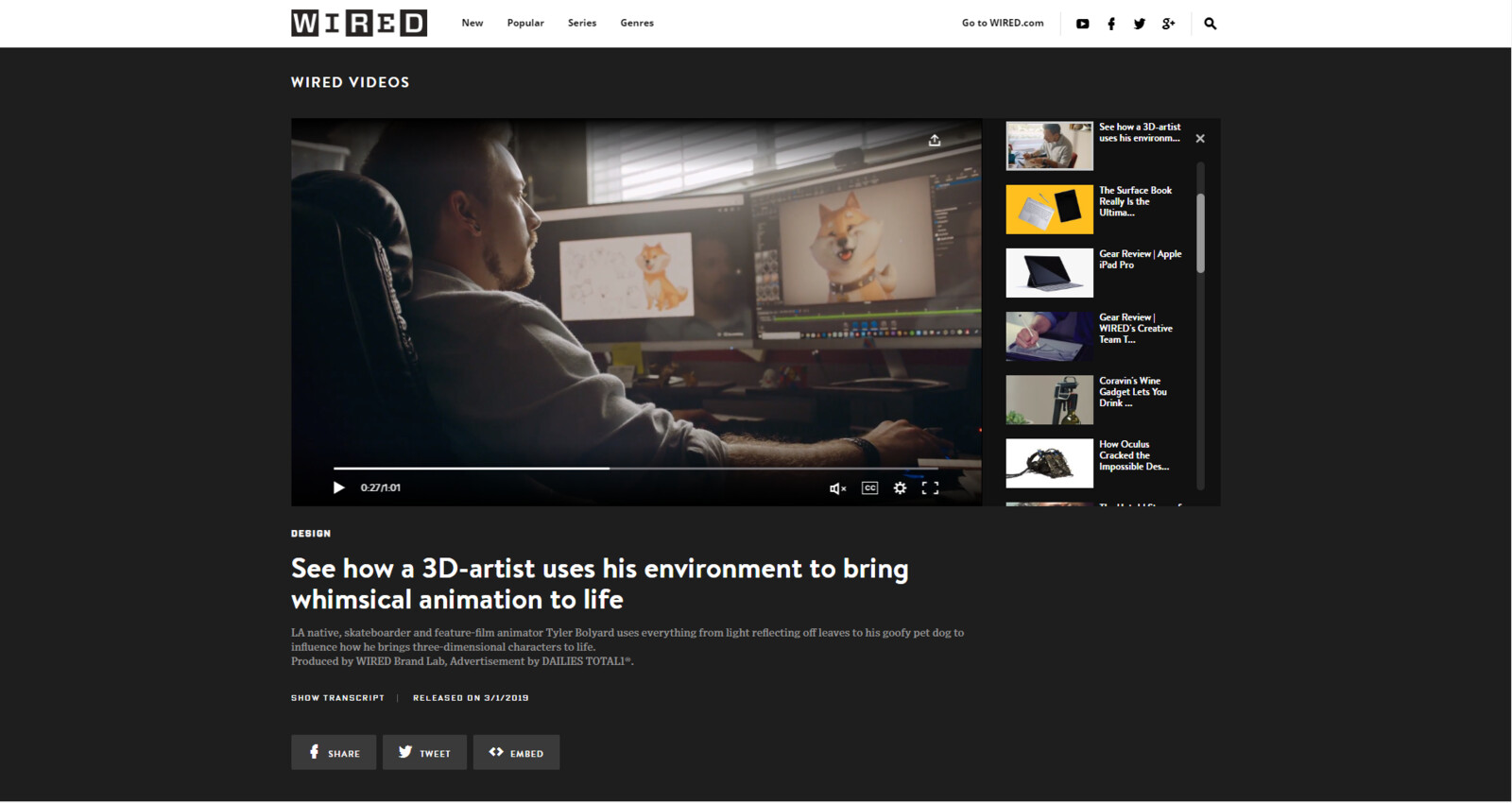
Task: Follow the Go to WIRED.com link
Action: pos(1003,23)
